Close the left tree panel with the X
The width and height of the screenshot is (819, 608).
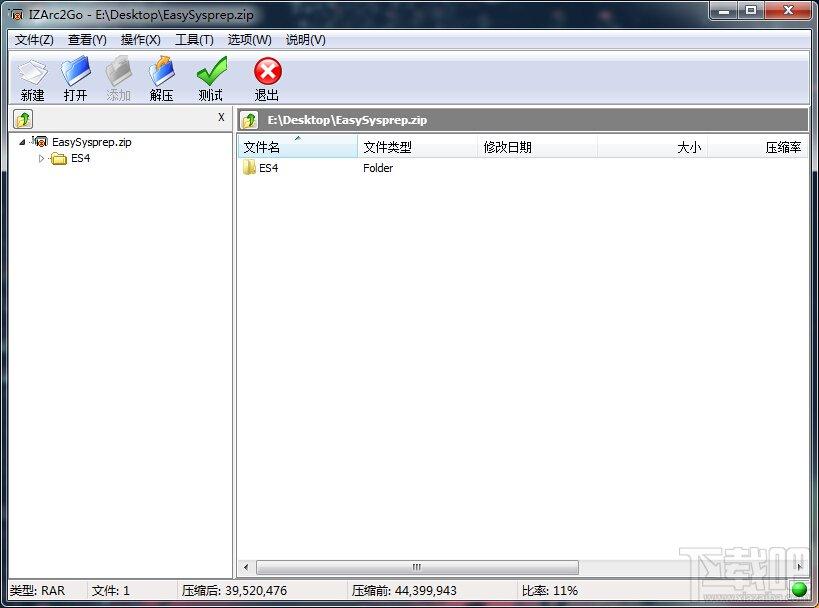pos(221,118)
